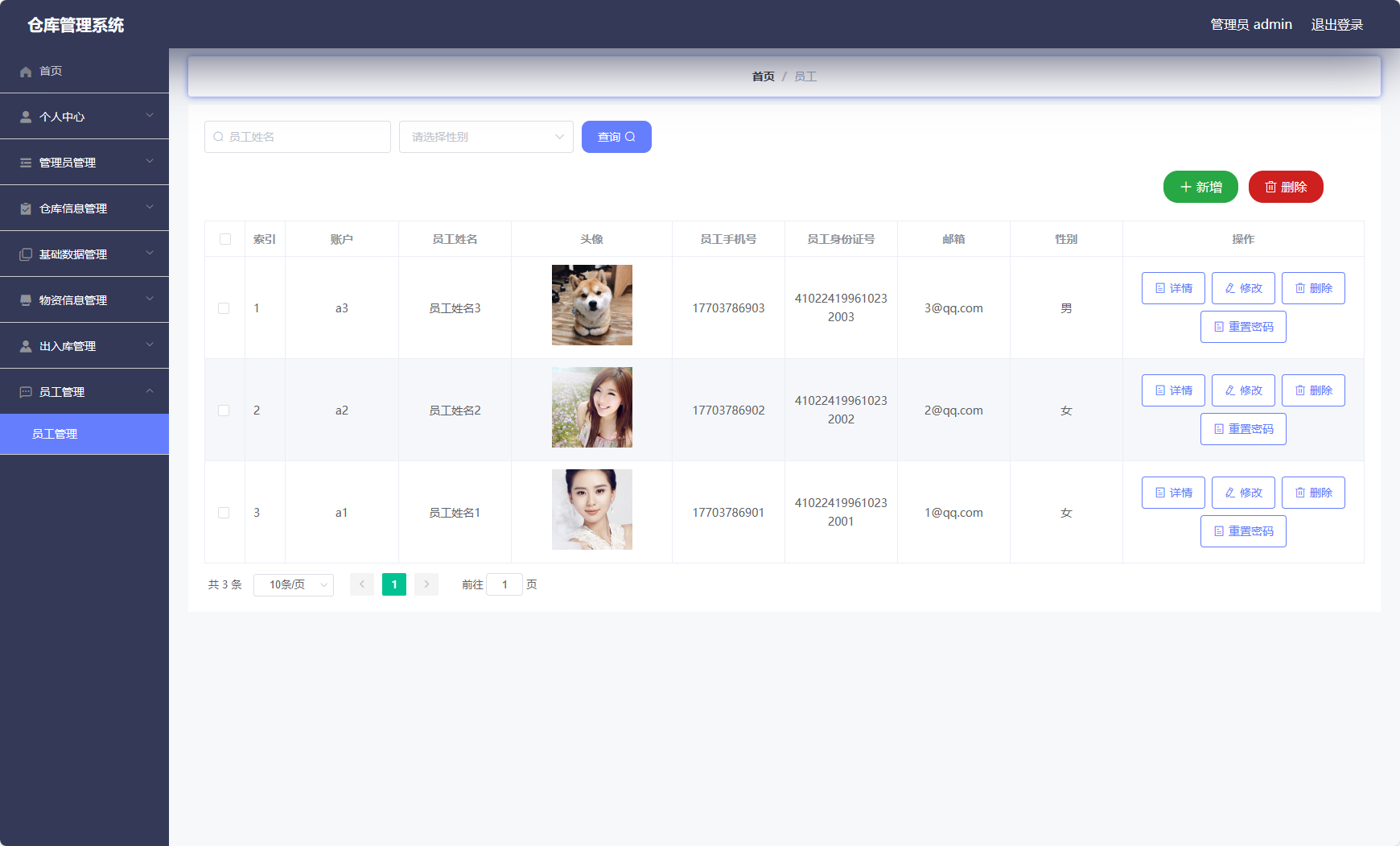Image resolution: width=1400 pixels, height=846 pixels.
Task: Click the 物资信息管理 sidebar icon
Action: coord(23,299)
